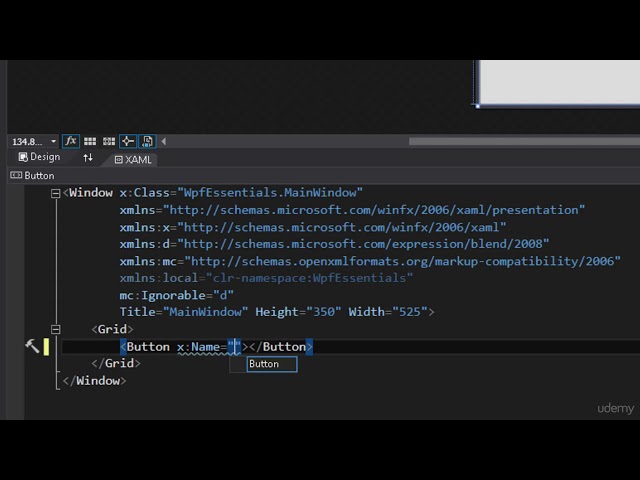Show the snap grid icon
640x480 pixels.
pos(90,141)
